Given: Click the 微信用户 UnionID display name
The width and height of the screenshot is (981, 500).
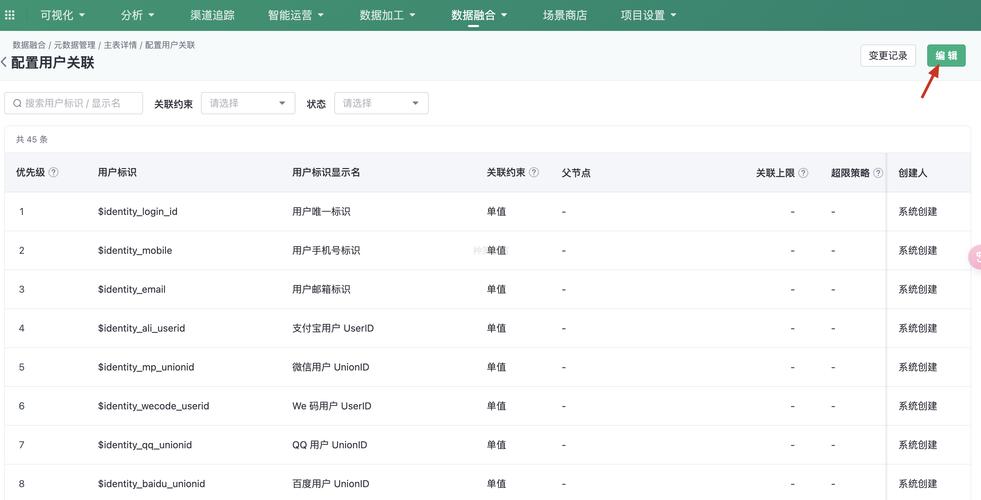Looking at the screenshot, I should coord(330,367).
